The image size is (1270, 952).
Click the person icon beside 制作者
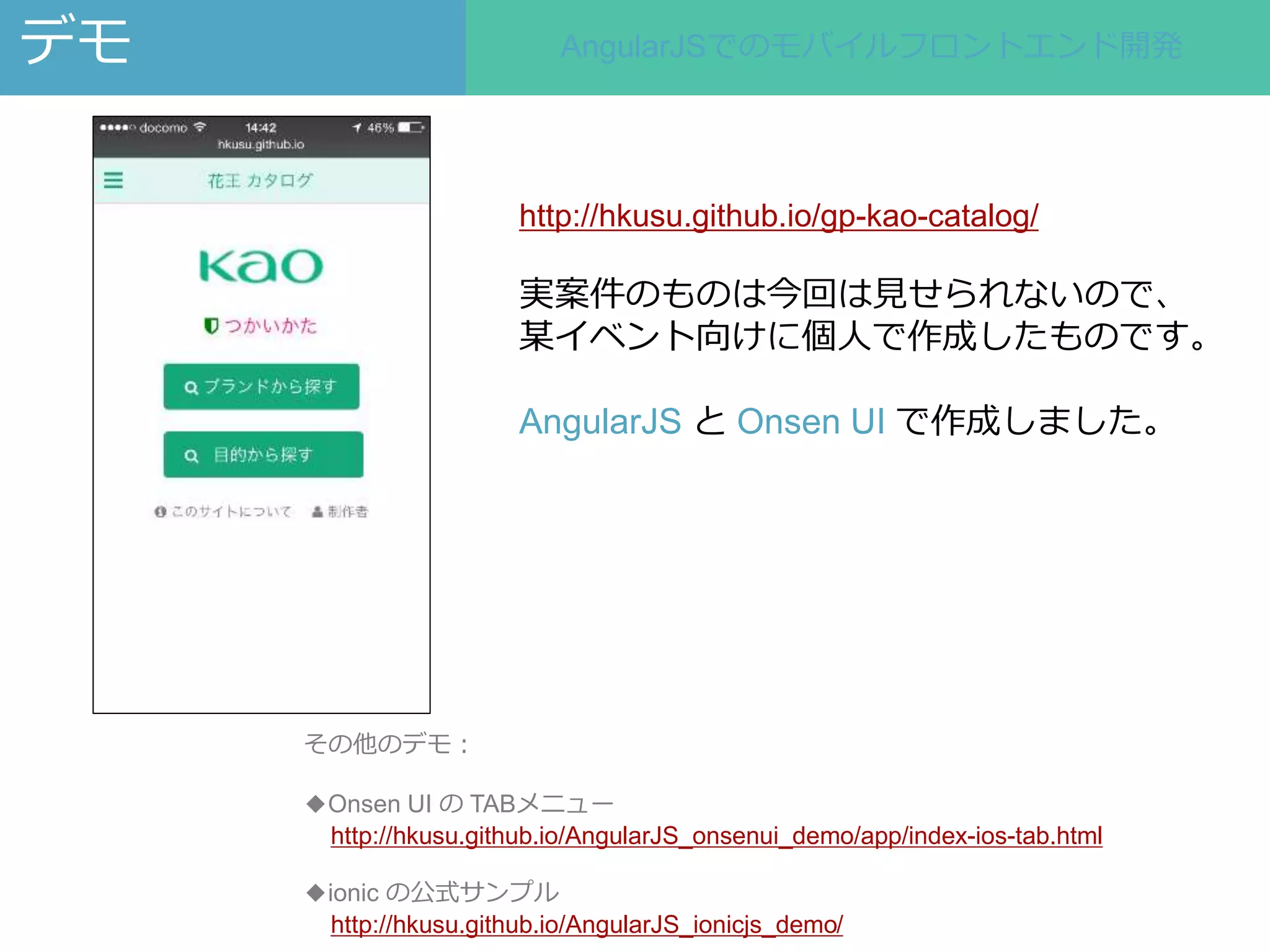click(x=317, y=511)
